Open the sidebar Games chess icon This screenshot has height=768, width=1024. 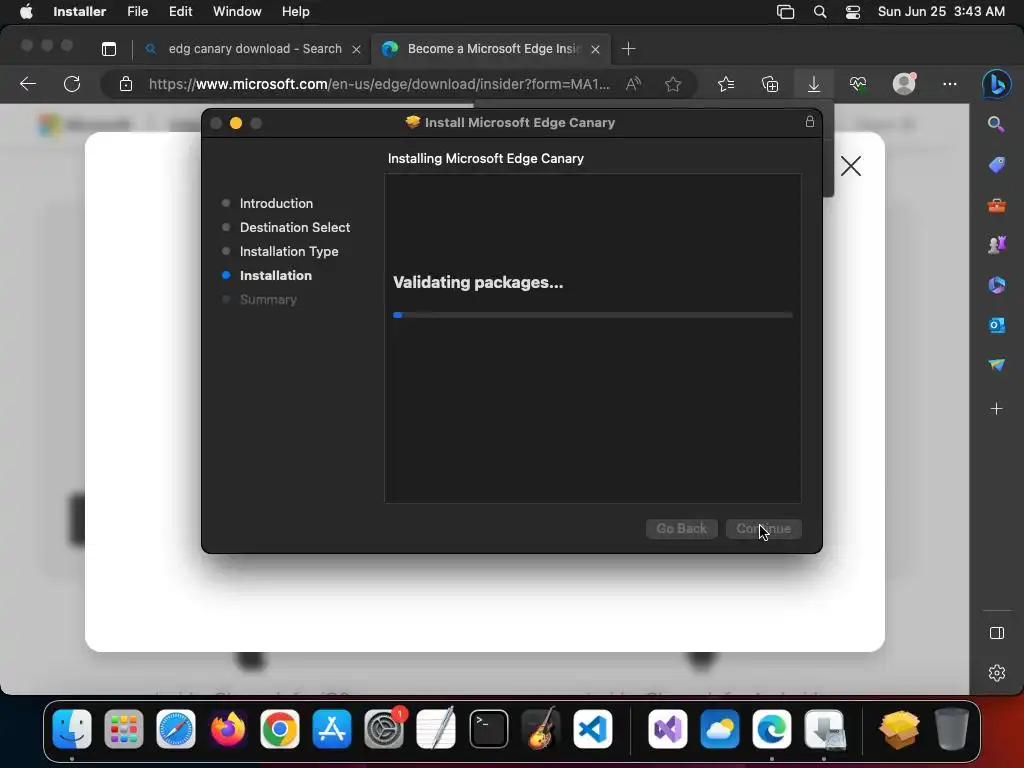(x=997, y=245)
